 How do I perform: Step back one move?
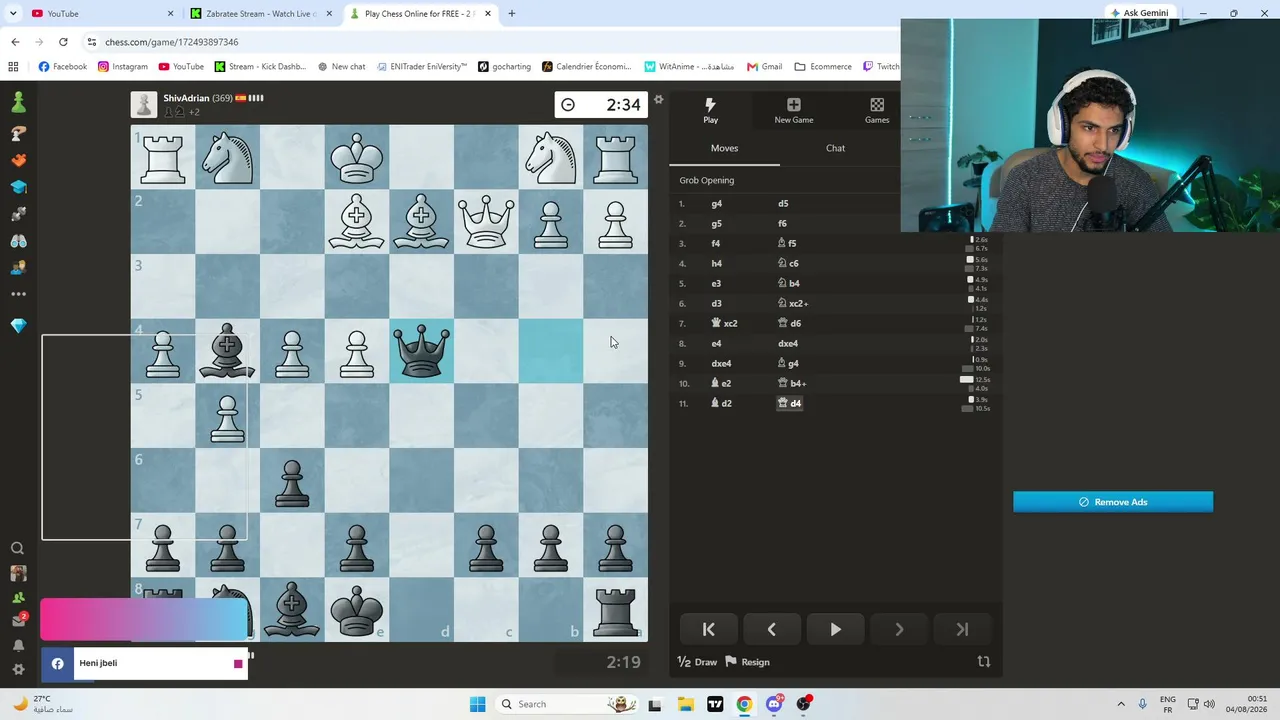pyautogui.click(x=772, y=629)
